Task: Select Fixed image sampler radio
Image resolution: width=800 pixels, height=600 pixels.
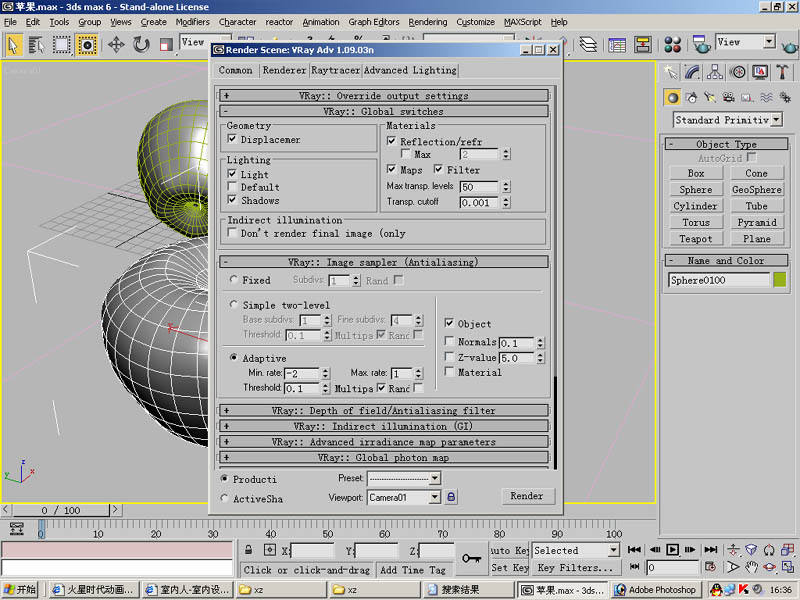Action: tap(234, 280)
